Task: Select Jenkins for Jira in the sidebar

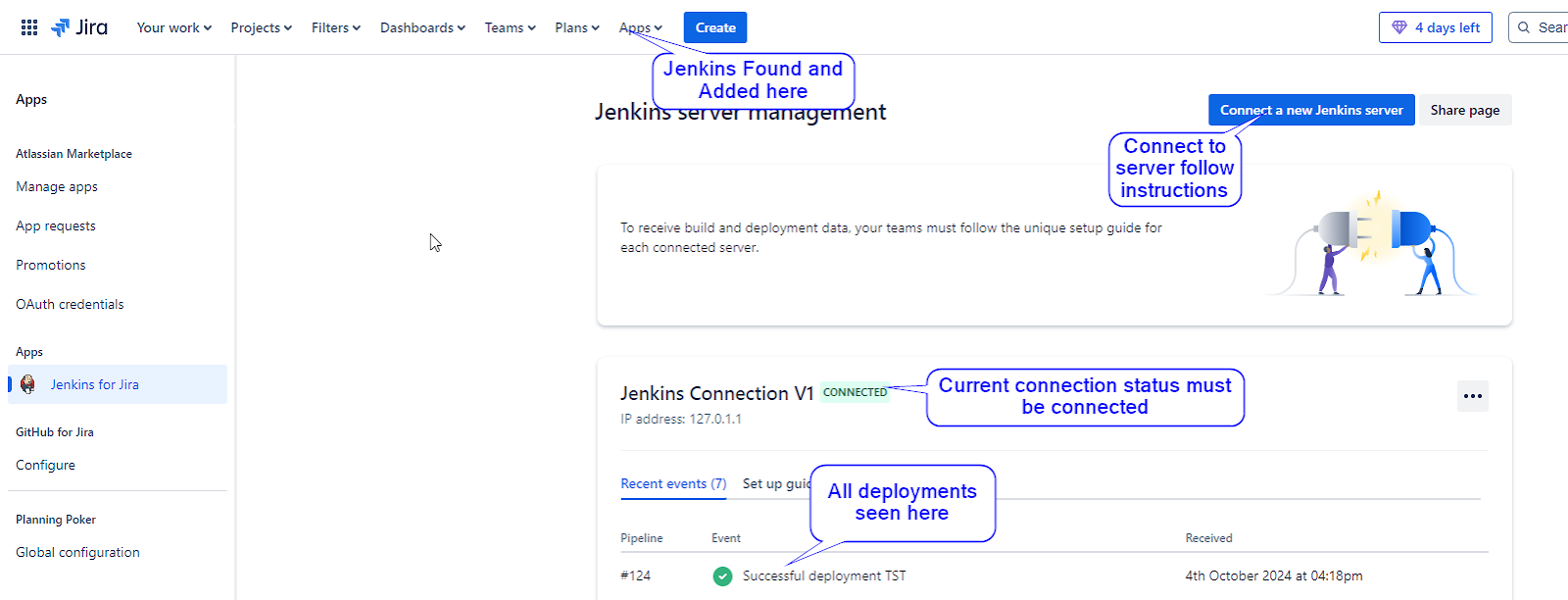Action: 118,384
